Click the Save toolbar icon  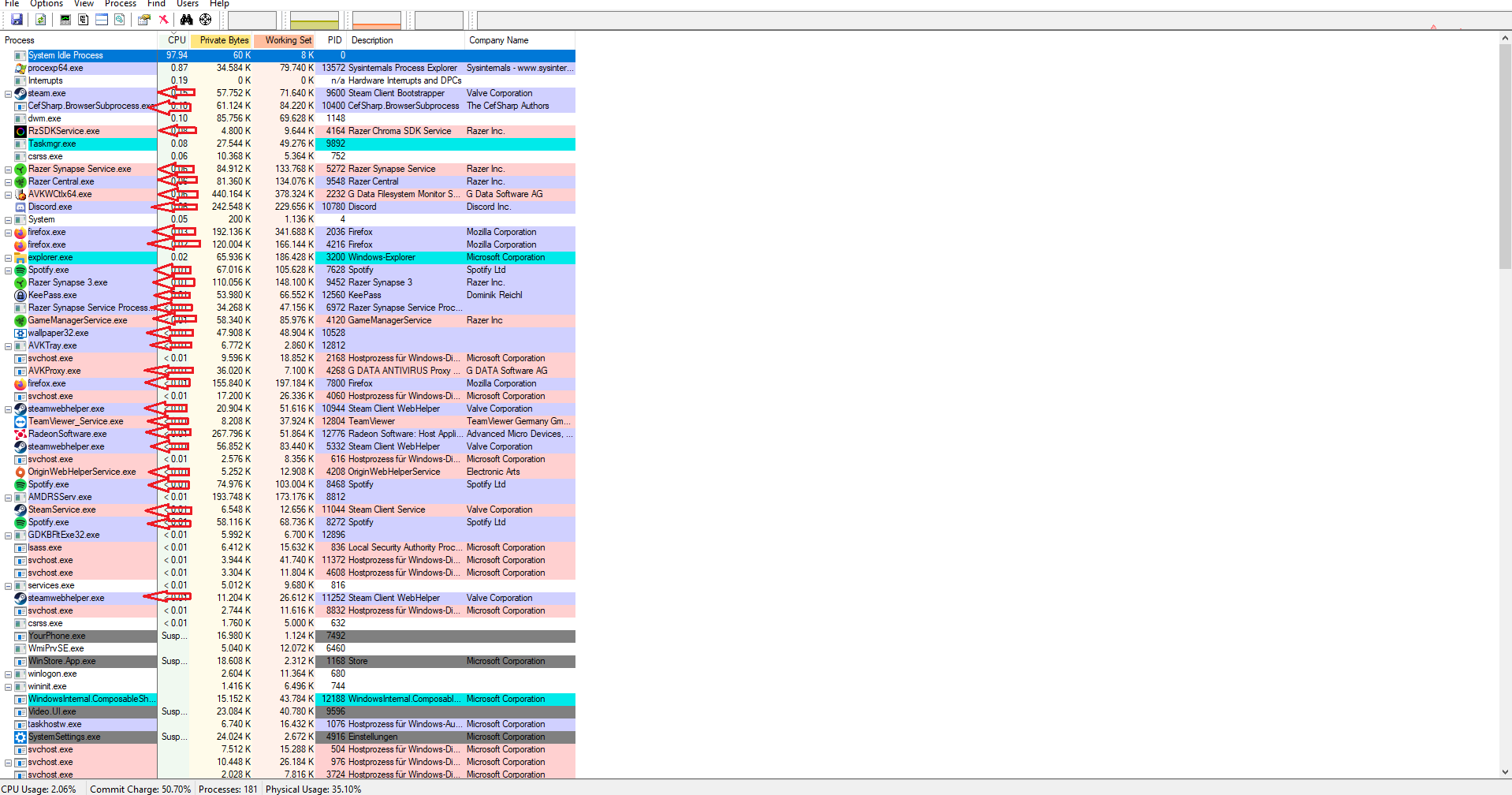pos(17,20)
